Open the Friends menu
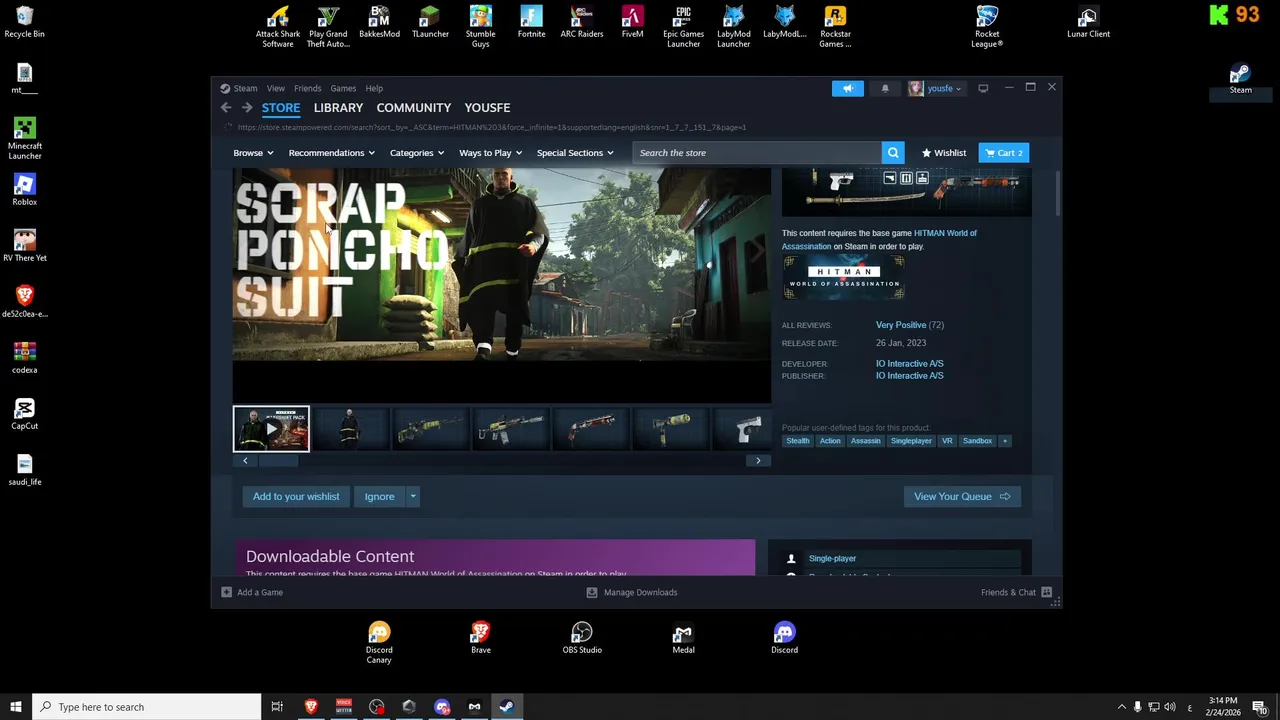 click(x=307, y=88)
